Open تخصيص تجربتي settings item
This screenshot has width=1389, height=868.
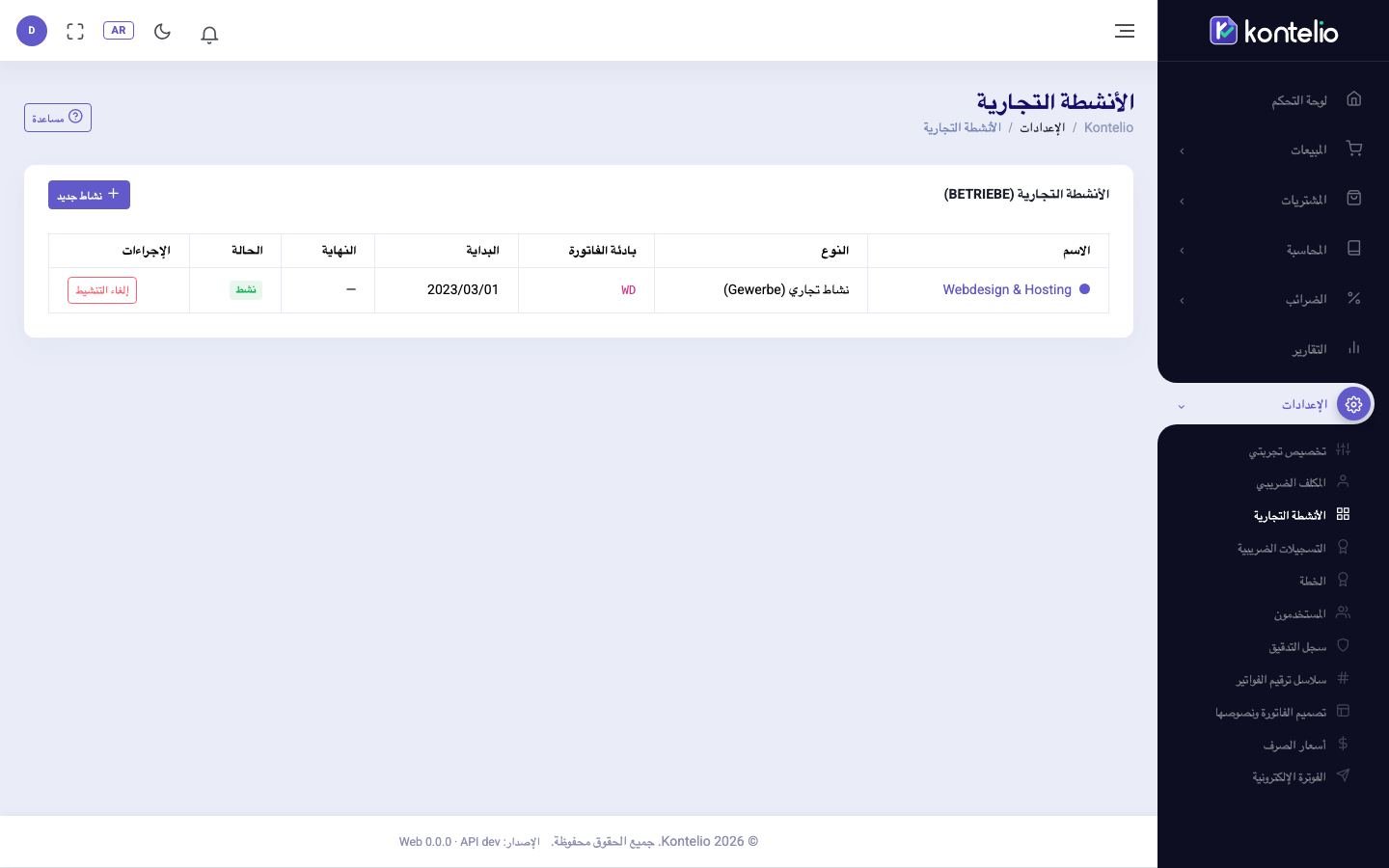click(1299, 450)
